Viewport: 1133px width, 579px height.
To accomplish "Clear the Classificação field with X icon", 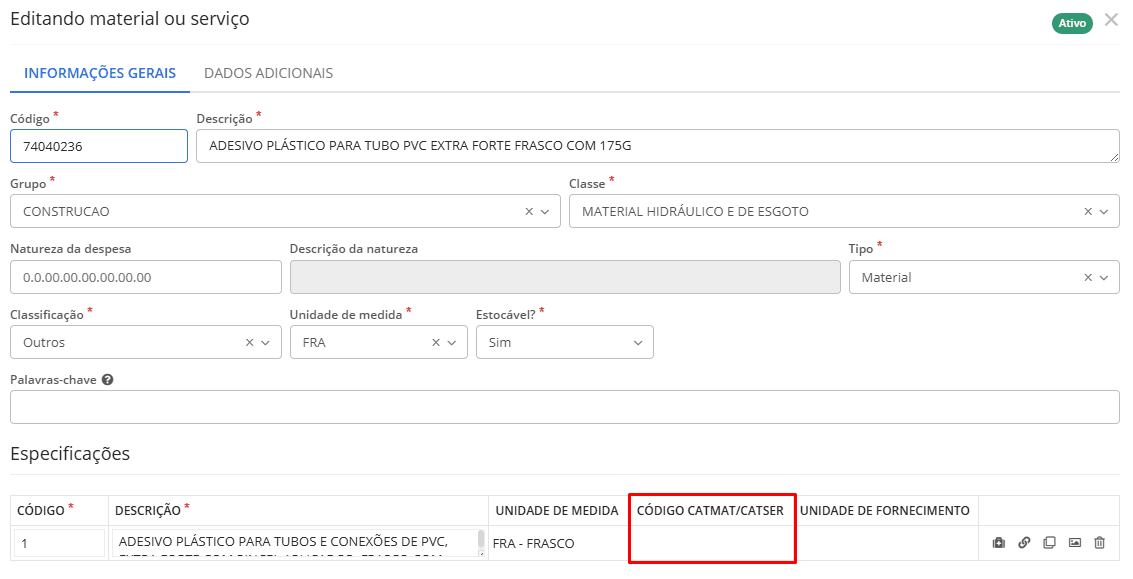I will [249, 342].
